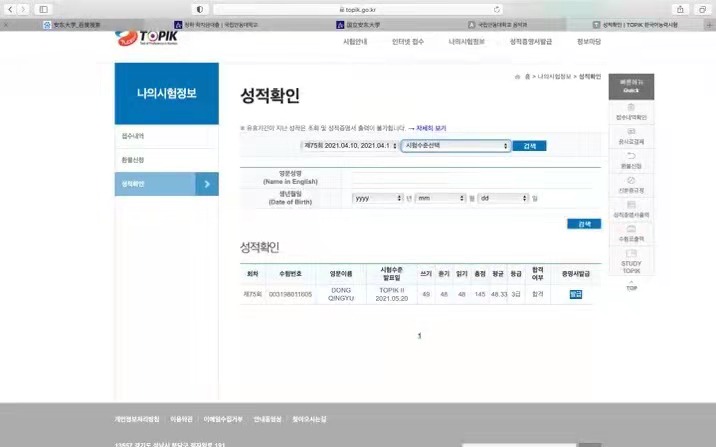The width and height of the screenshot is (716, 447).
Task: Click the TOPIK logo
Action: click(147, 38)
